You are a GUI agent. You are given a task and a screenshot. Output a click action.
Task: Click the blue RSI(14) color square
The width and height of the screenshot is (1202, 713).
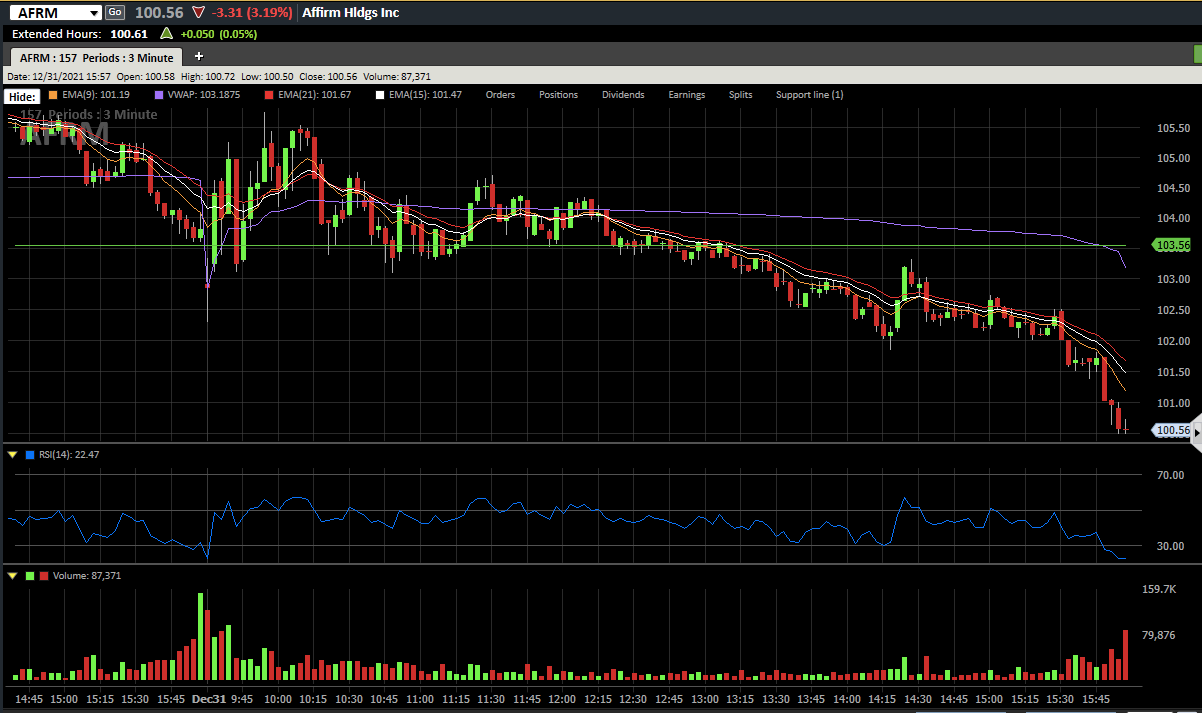[30, 455]
